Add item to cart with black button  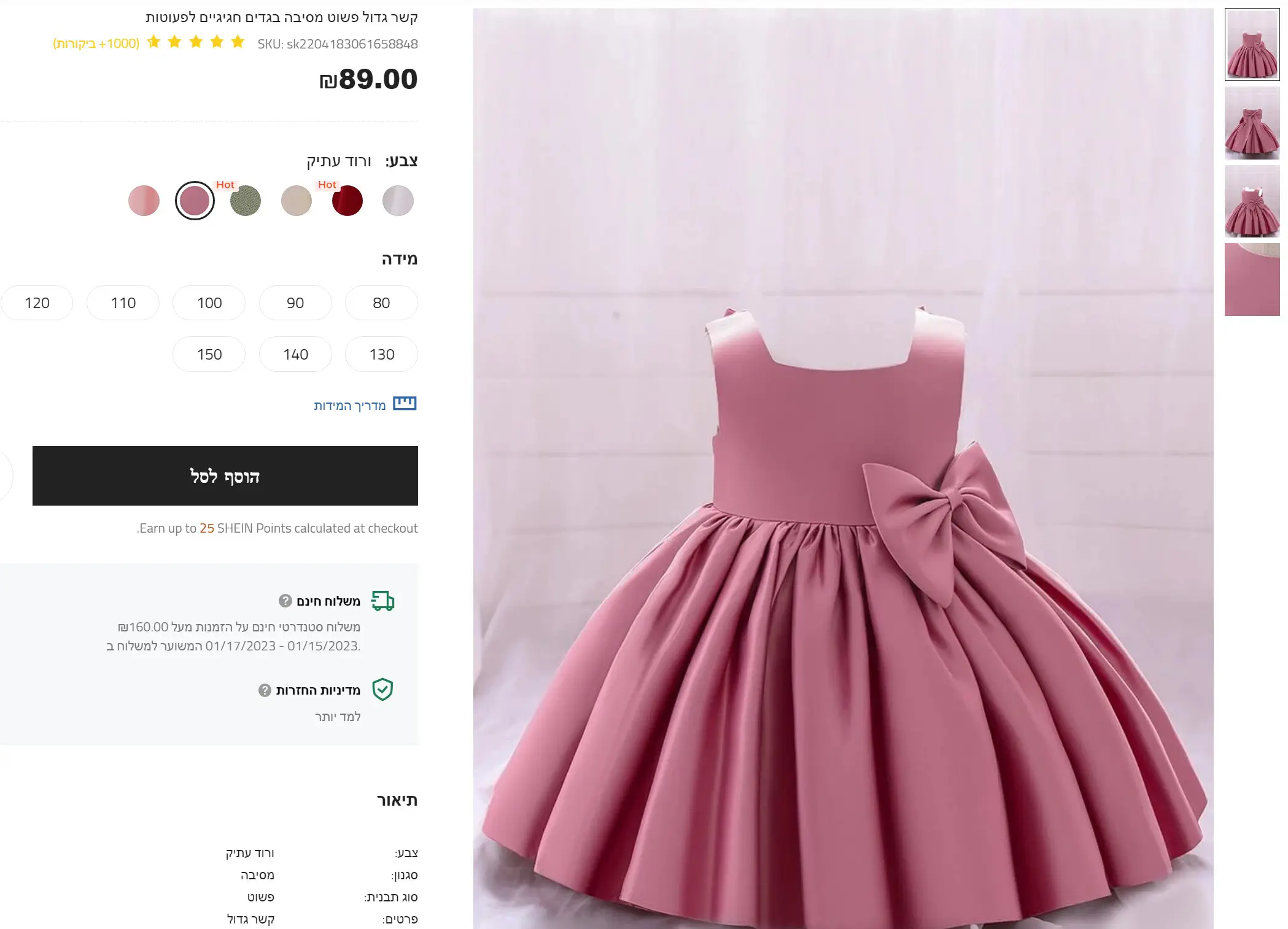point(225,476)
